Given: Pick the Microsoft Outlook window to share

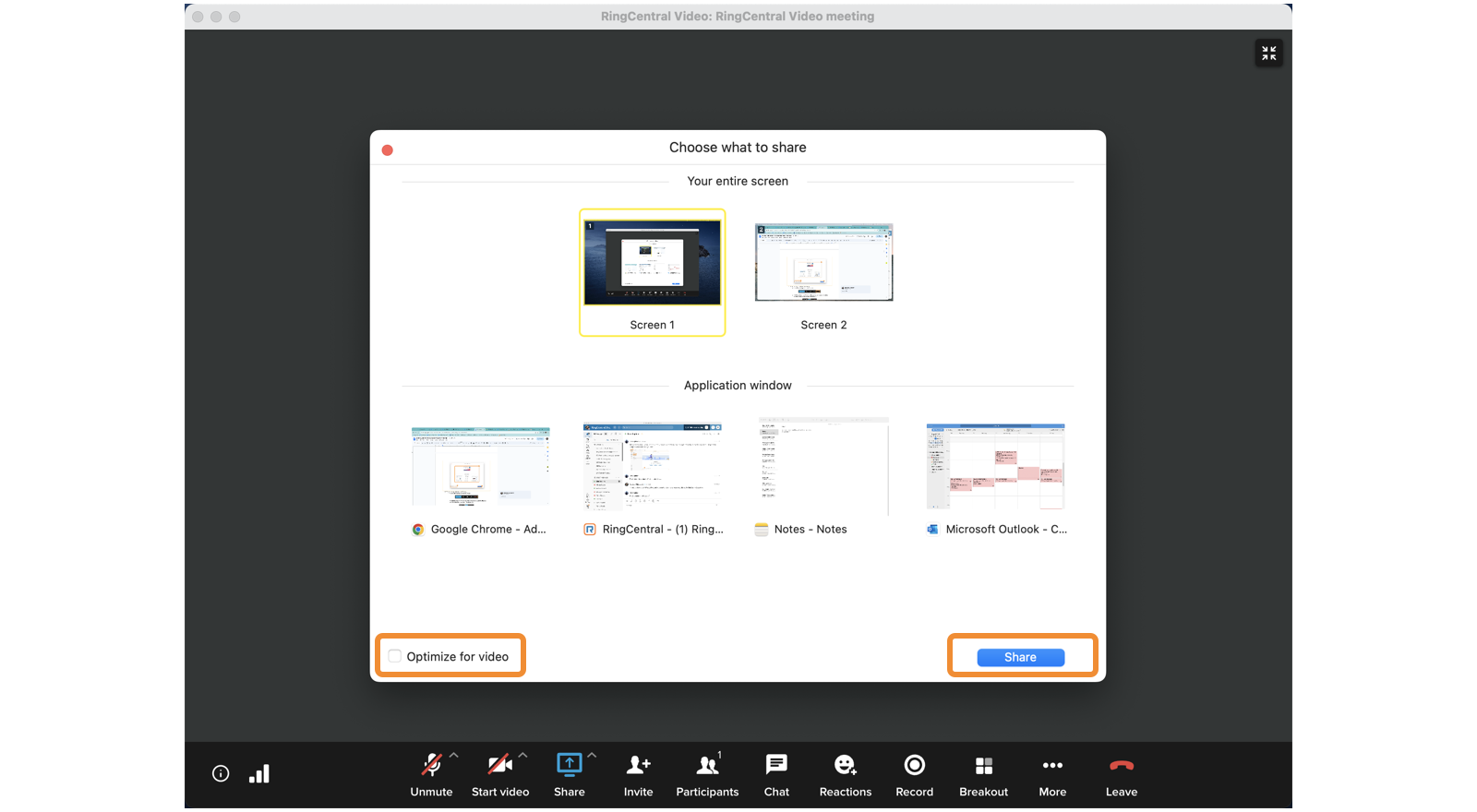Looking at the screenshot, I should 995,467.
